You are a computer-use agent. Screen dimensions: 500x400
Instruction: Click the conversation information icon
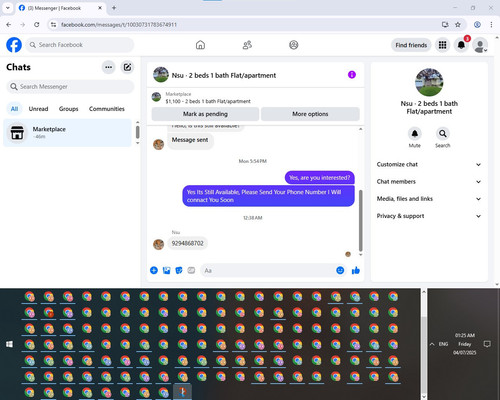(x=352, y=75)
